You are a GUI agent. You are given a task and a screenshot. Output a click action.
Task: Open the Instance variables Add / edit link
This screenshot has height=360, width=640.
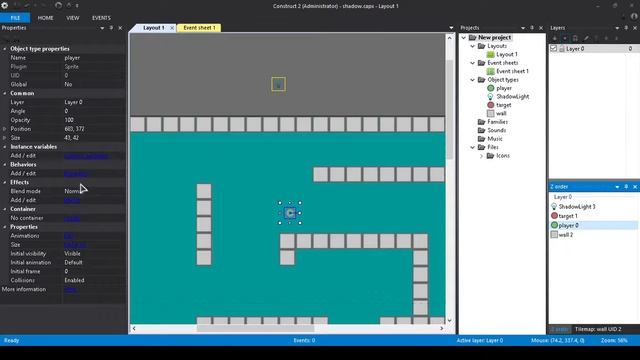click(86, 156)
